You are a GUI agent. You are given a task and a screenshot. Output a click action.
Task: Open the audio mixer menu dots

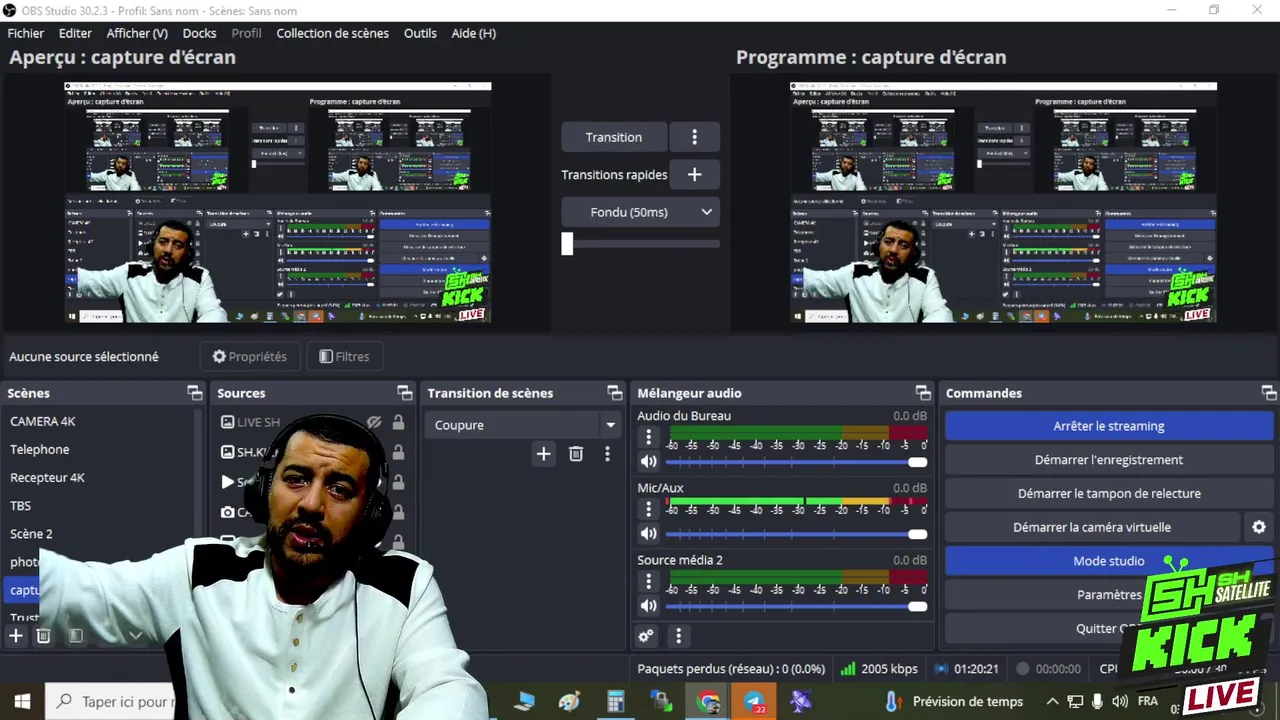679,635
